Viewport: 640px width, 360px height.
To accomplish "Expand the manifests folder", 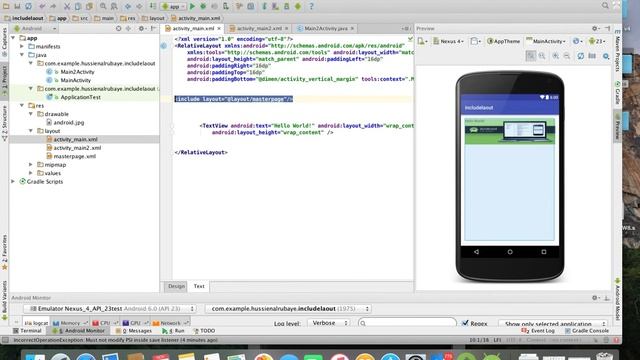I will coord(22,46).
